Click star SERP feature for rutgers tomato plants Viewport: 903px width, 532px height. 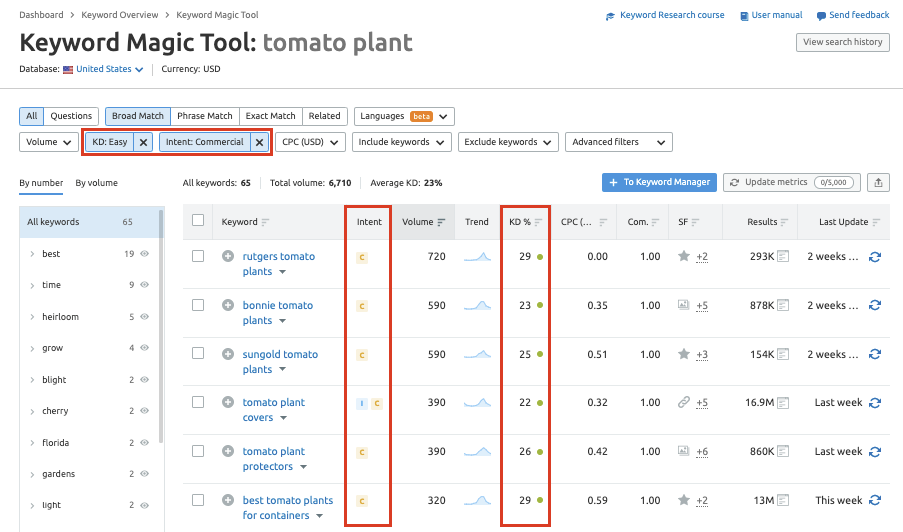click(x=684, y=256)
